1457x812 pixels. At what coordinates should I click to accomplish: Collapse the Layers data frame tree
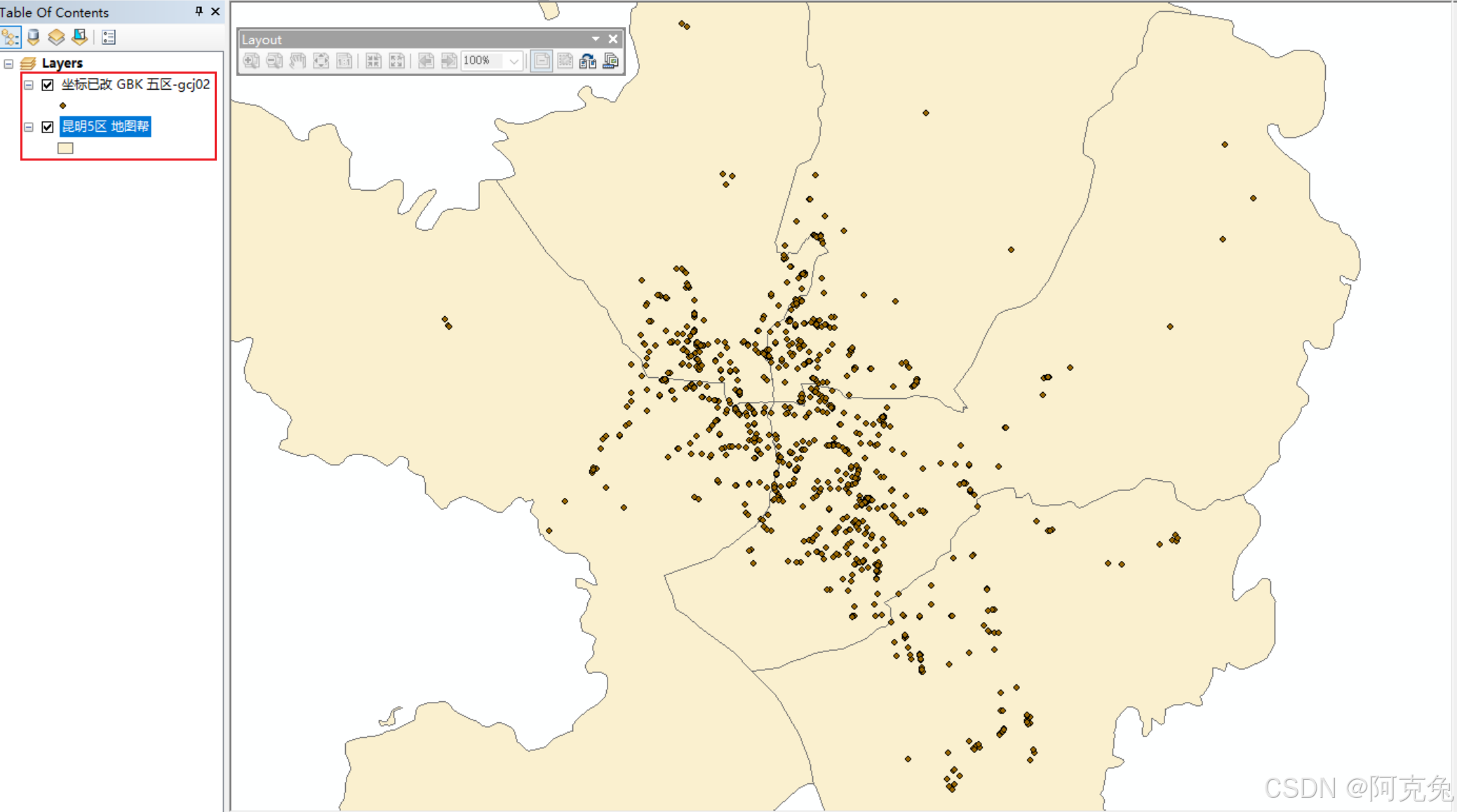tap(8, 64)
